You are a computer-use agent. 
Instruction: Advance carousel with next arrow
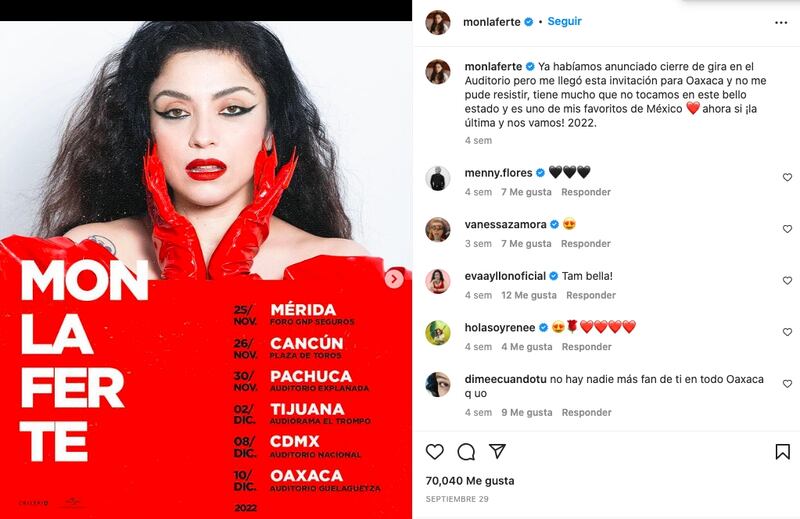tap(394, 279)
